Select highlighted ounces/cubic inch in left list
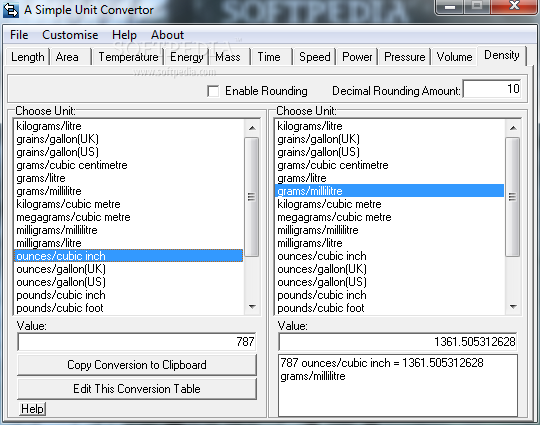This screenshot has height=425, width=540. (x=128, y=256)
